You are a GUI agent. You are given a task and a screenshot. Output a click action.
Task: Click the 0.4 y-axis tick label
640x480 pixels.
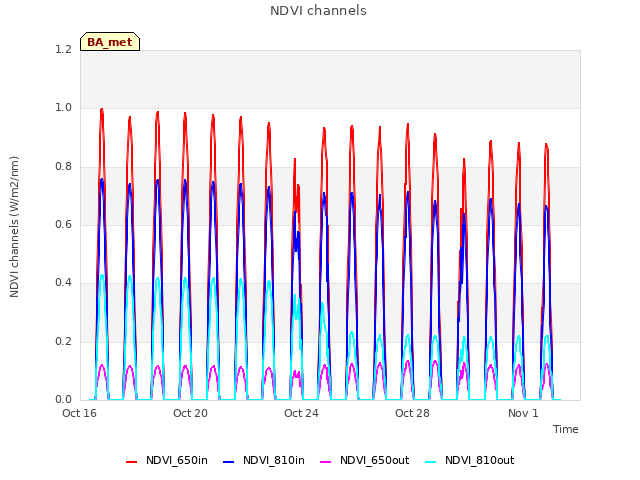click(63, 282)
